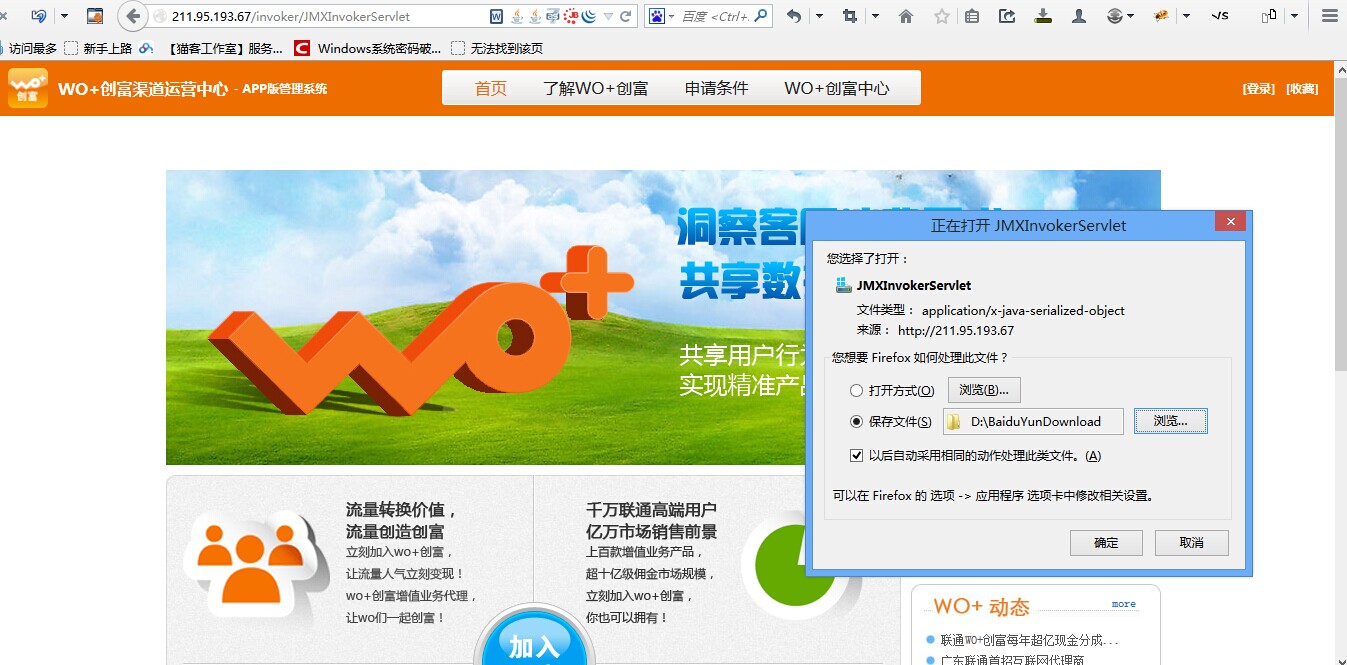Image resolution: width=1347 pixels, height=665 pixels.
Task: Select the 打开方式 radio button
Action: (856, 391)
